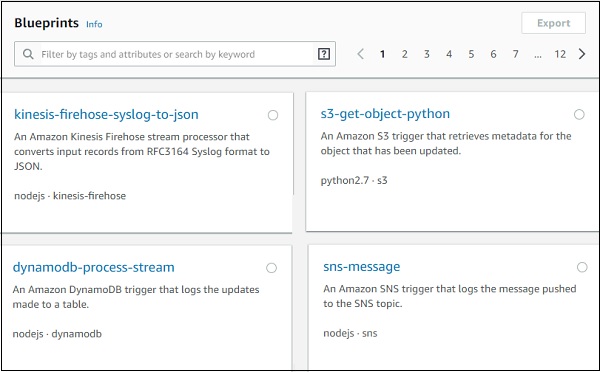The height and width of the screenshot is (372, 600).
Task: Select the kinesis-firehose-syslog-to-json radio button
Action: point(273,115)
